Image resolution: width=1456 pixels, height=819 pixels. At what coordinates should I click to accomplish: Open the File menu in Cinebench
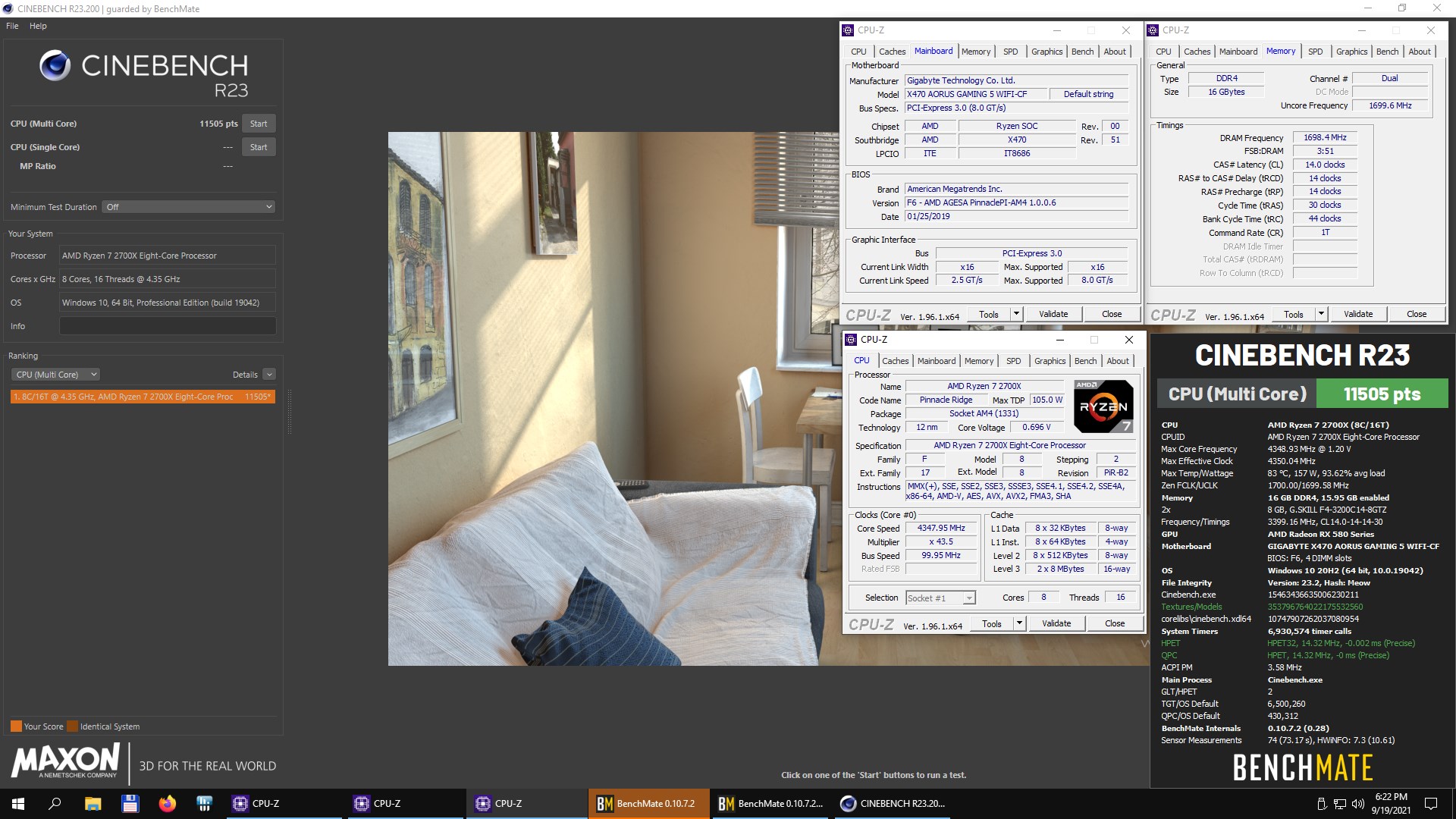click(x=12, y=26)
